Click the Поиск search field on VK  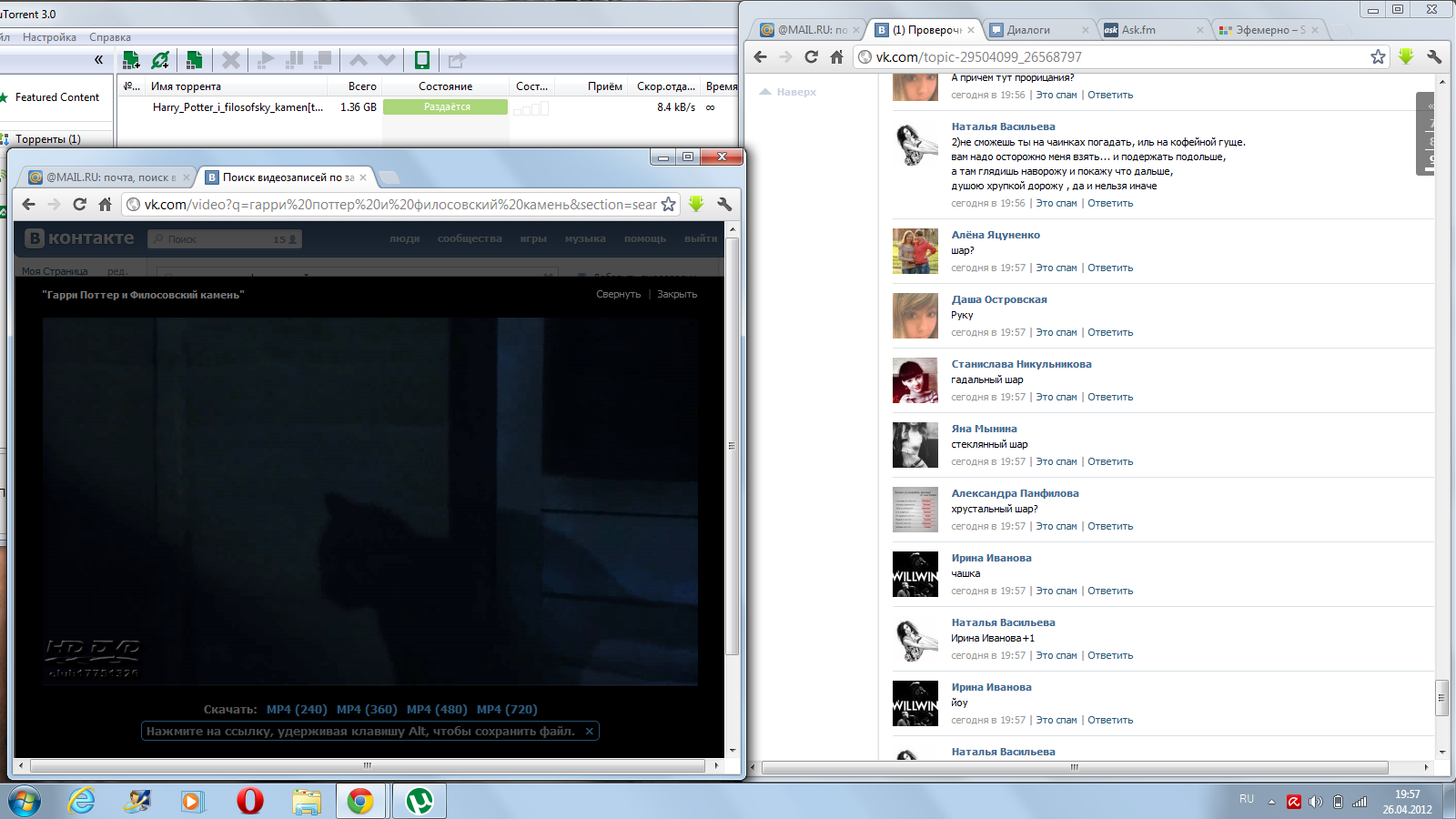(225, 239)
